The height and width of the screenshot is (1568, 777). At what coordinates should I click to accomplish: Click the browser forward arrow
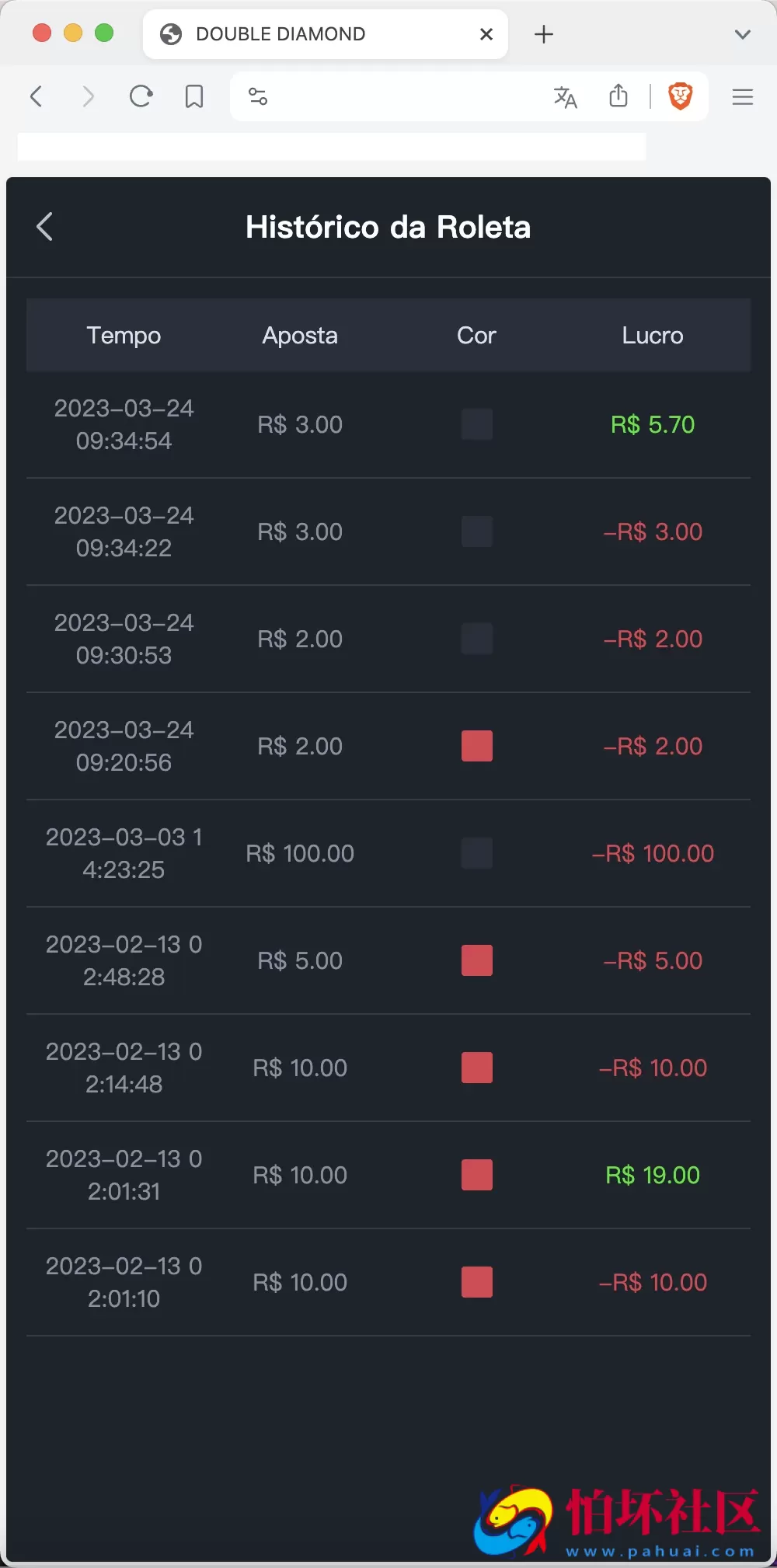tap(88, 96)
